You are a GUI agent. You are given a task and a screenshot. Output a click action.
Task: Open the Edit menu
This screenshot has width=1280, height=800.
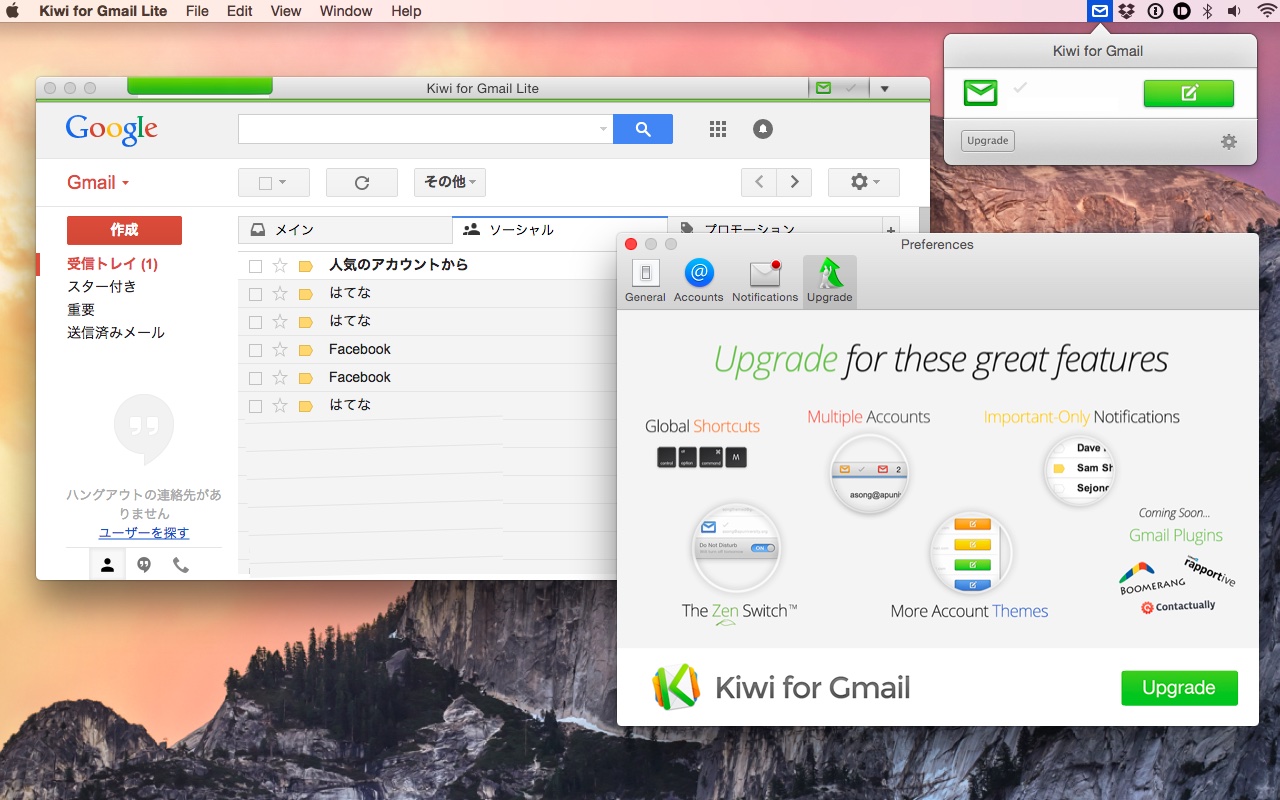(239, 11)
